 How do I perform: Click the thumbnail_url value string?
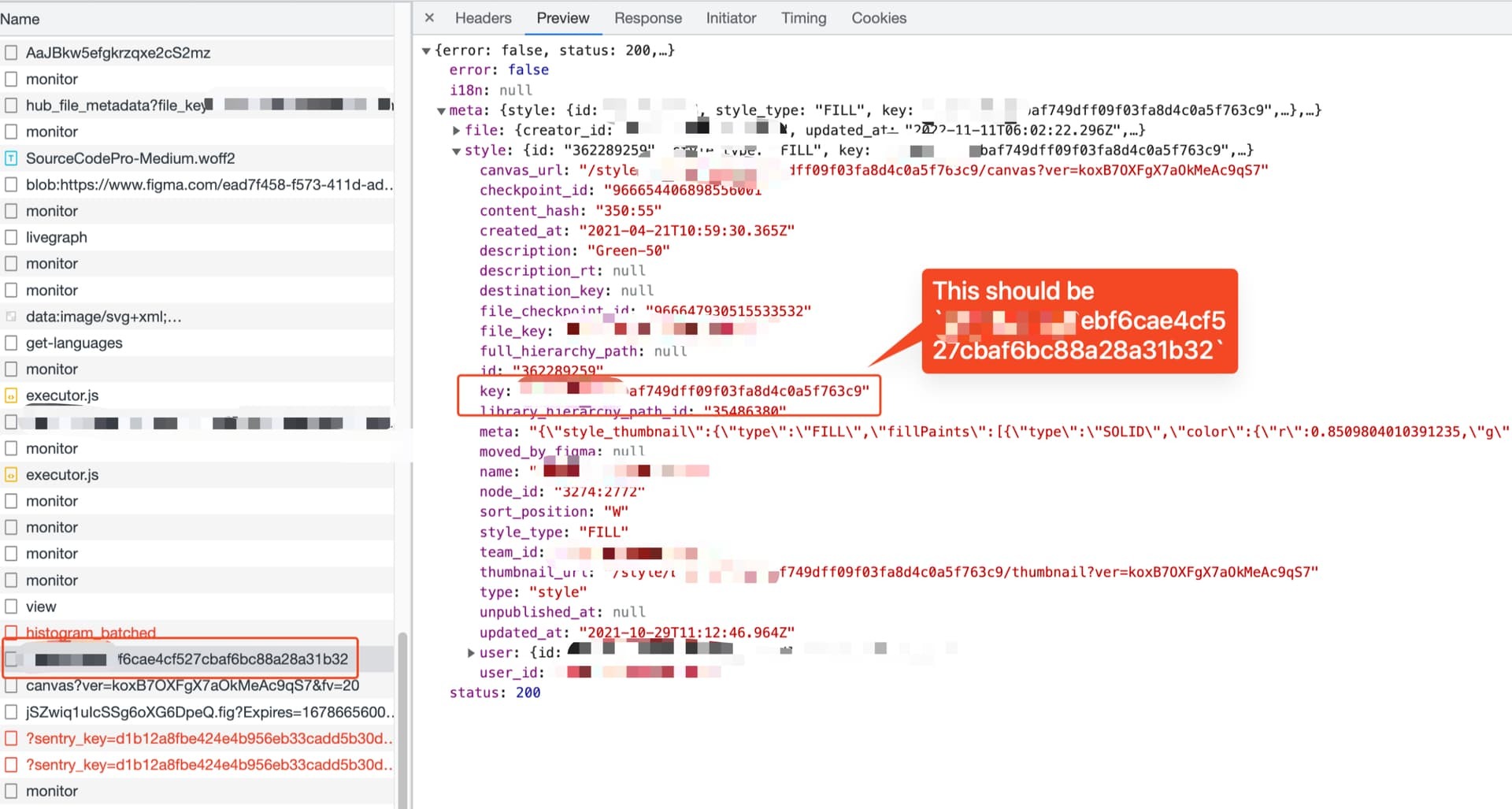click(965, 572)
